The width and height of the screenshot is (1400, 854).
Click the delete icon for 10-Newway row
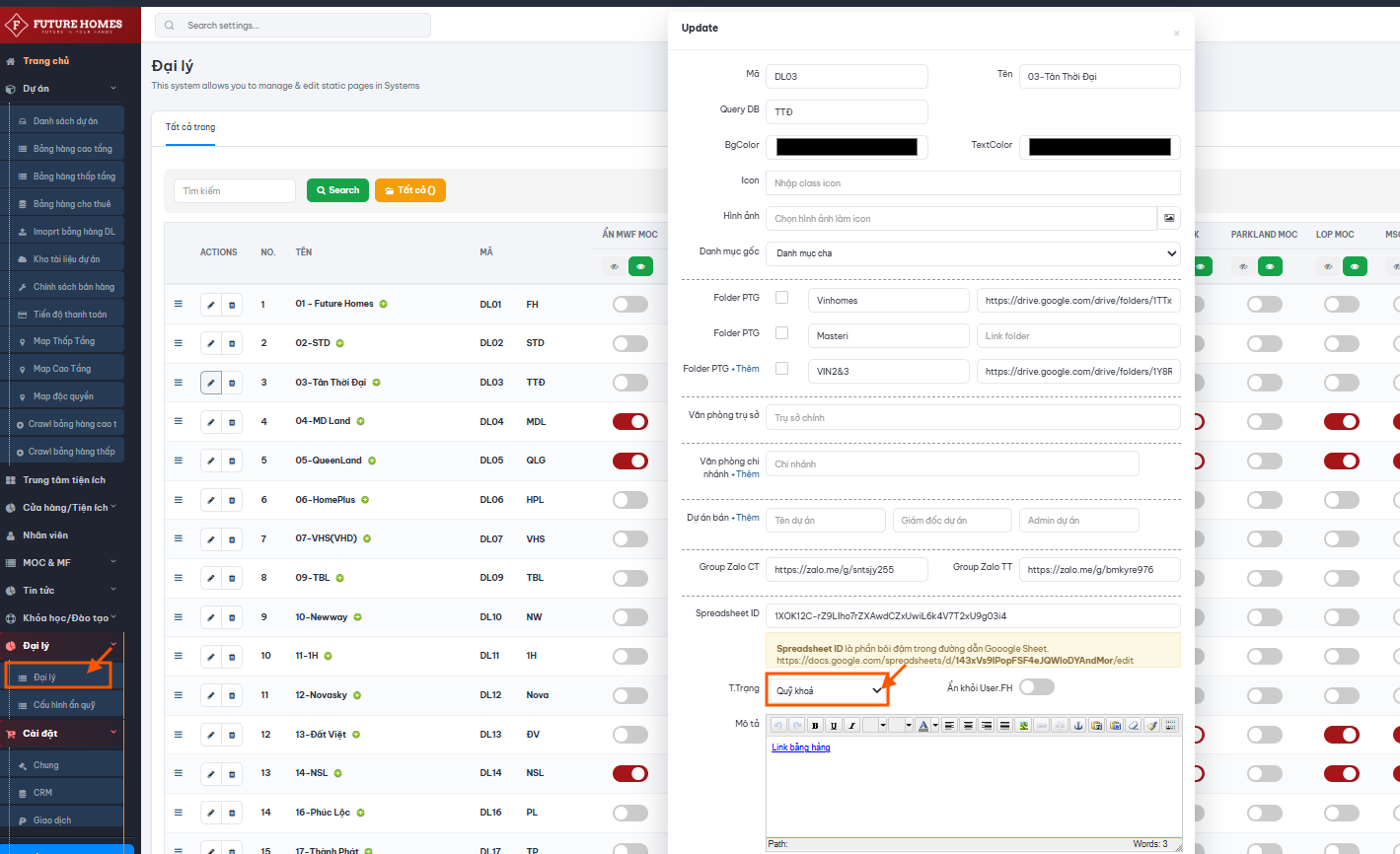point(232,617)
